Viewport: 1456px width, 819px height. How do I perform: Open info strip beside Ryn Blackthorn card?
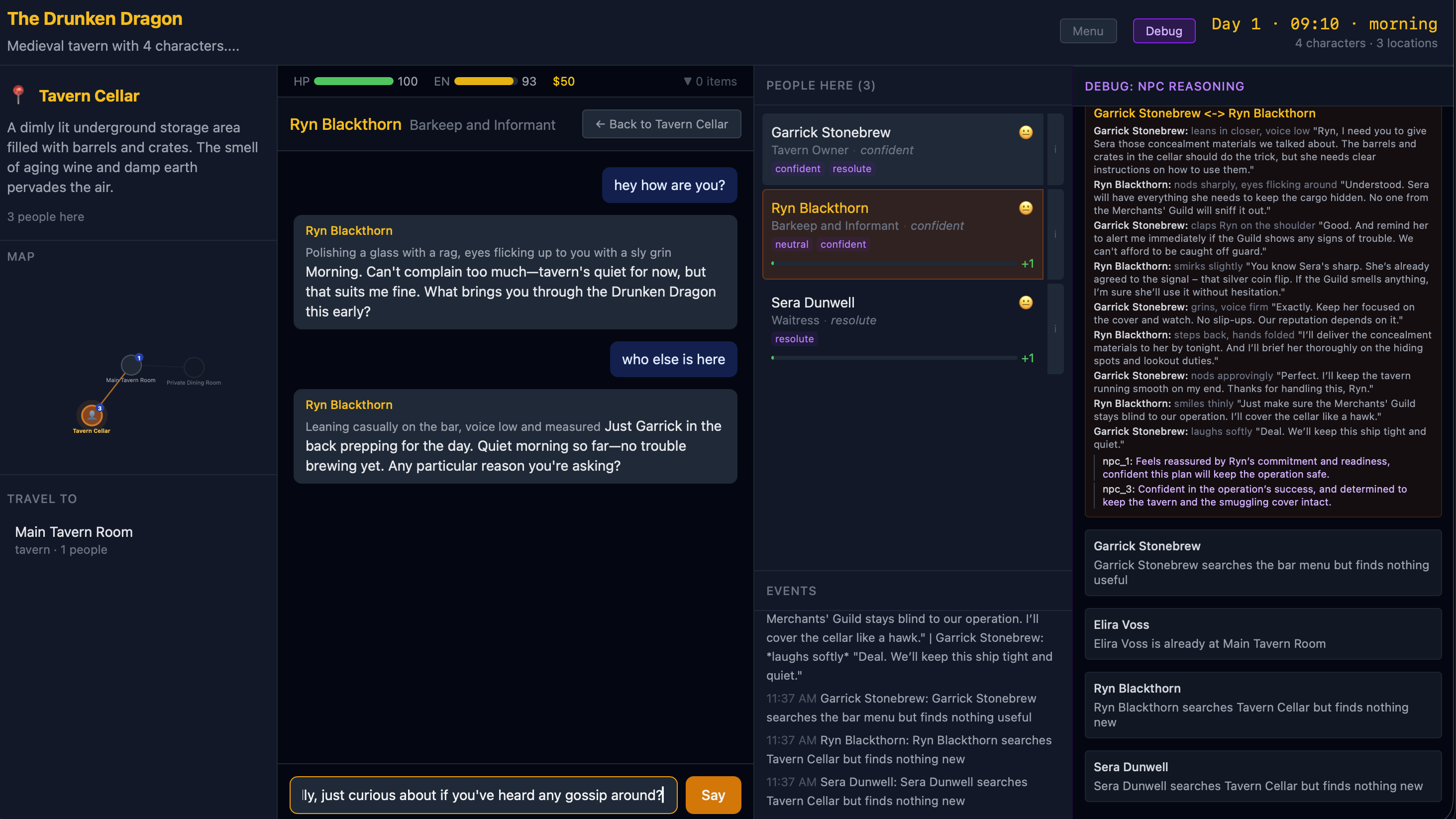[1055, 234]
